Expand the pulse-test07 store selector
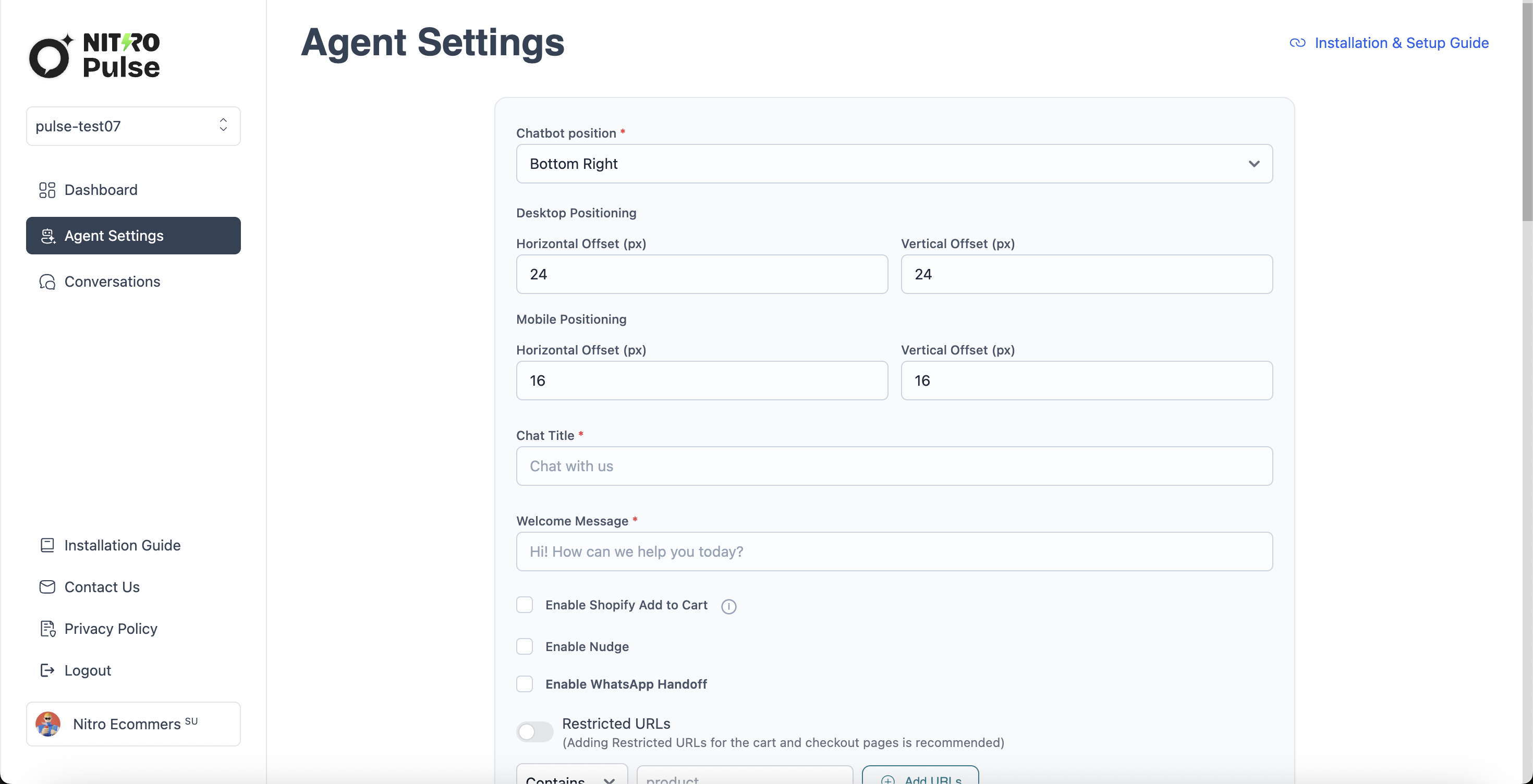This screenshot has width=1533, height=784. [133, 126]
